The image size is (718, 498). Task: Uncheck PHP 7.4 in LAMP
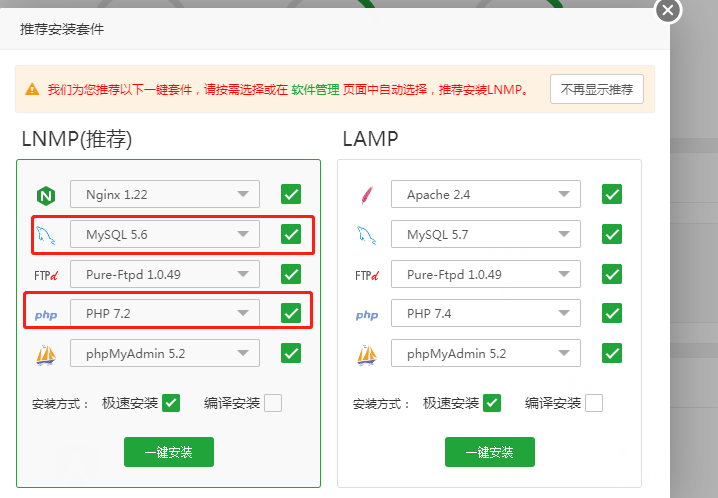[612, 313]
